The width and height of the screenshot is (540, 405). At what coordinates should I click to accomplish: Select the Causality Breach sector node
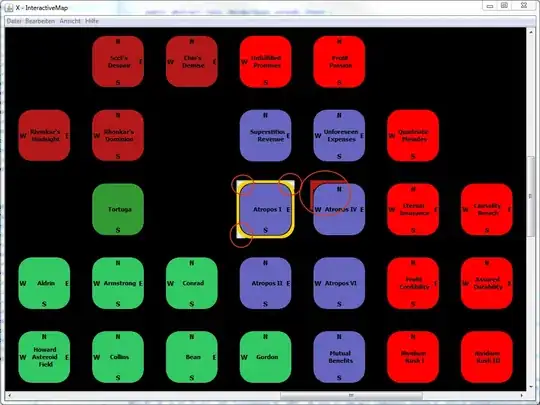[487, 209]
